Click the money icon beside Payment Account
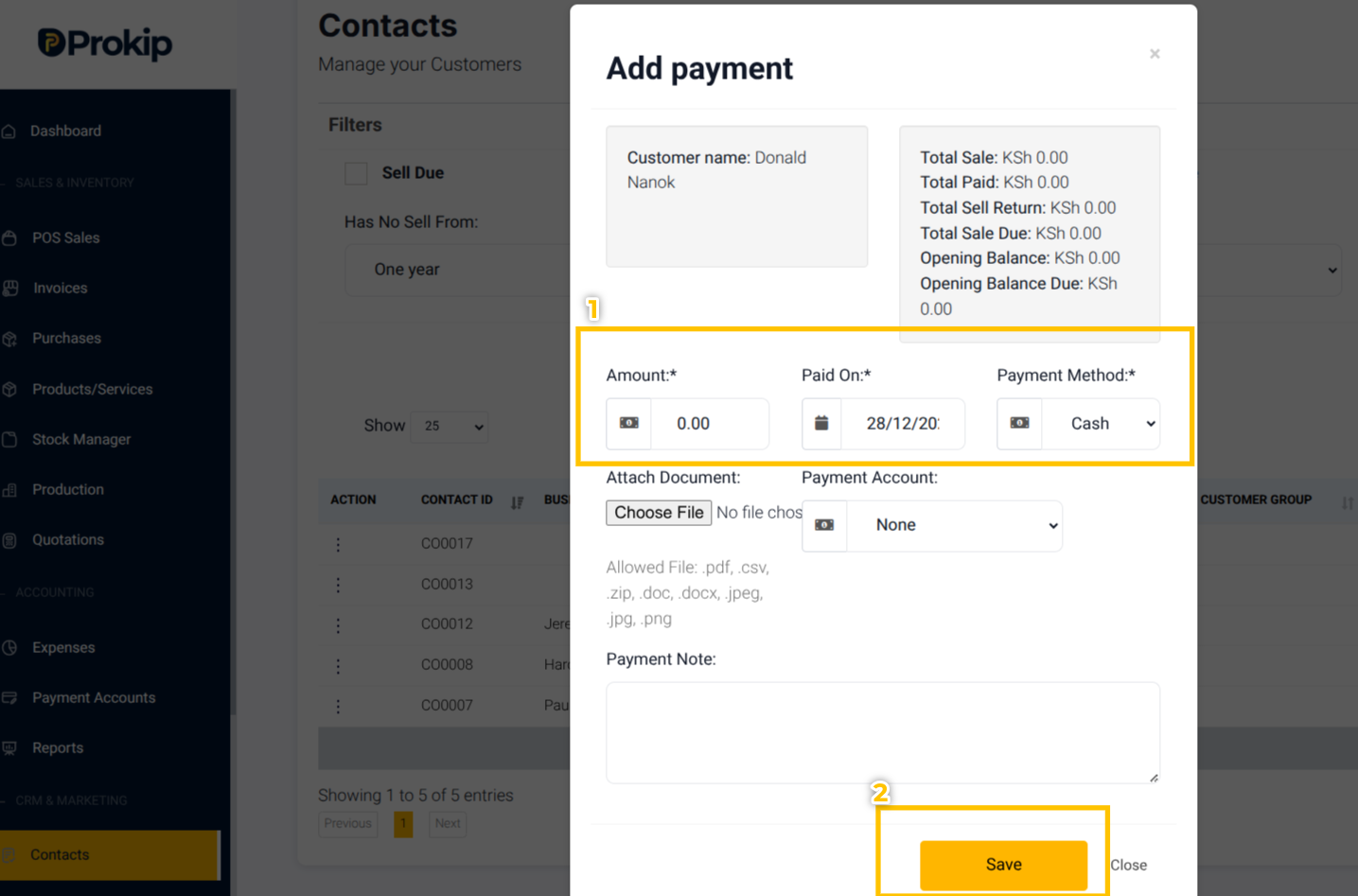This screenshot has height=896, width=1358. point(824,525)
